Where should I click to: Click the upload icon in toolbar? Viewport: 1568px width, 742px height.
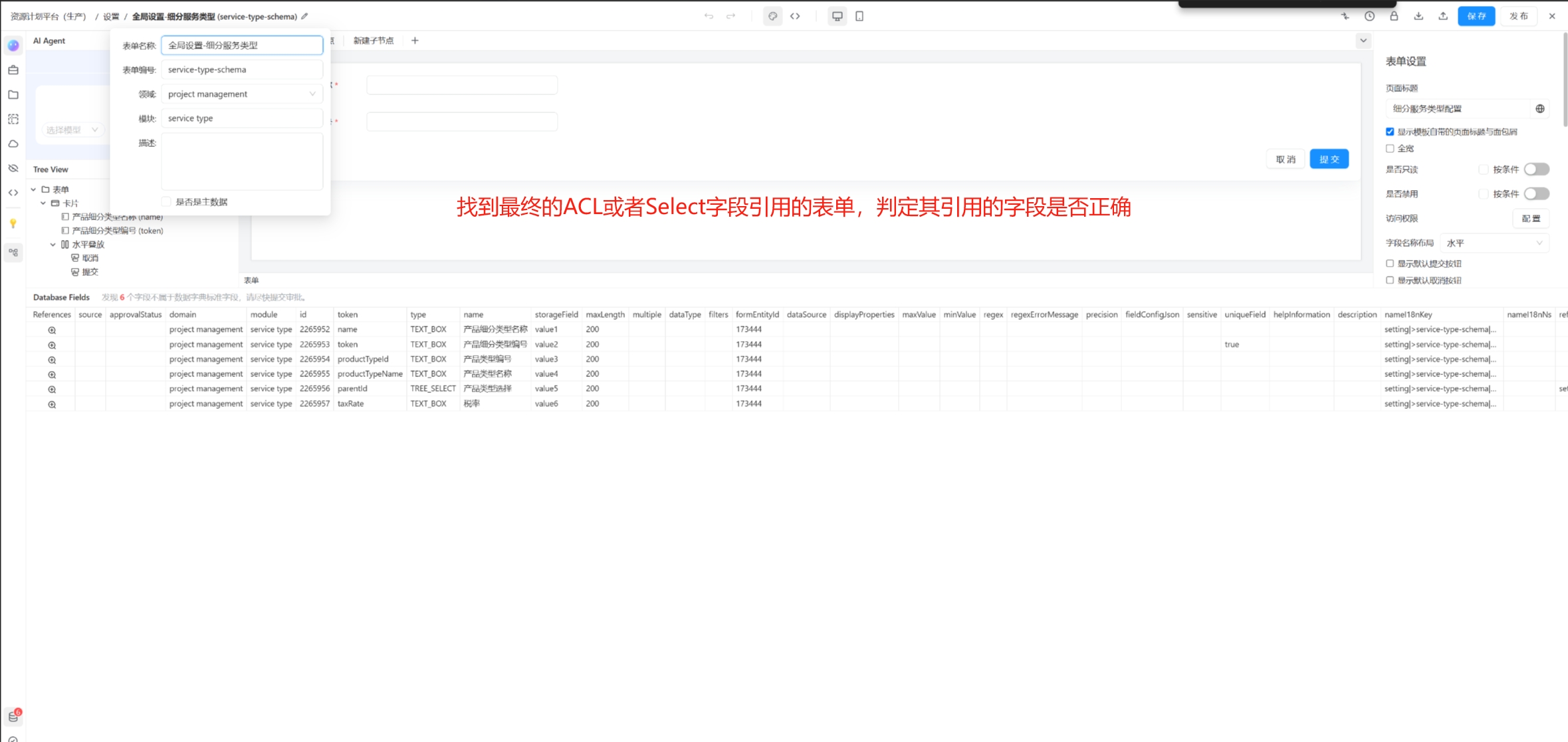[1443, 16]
